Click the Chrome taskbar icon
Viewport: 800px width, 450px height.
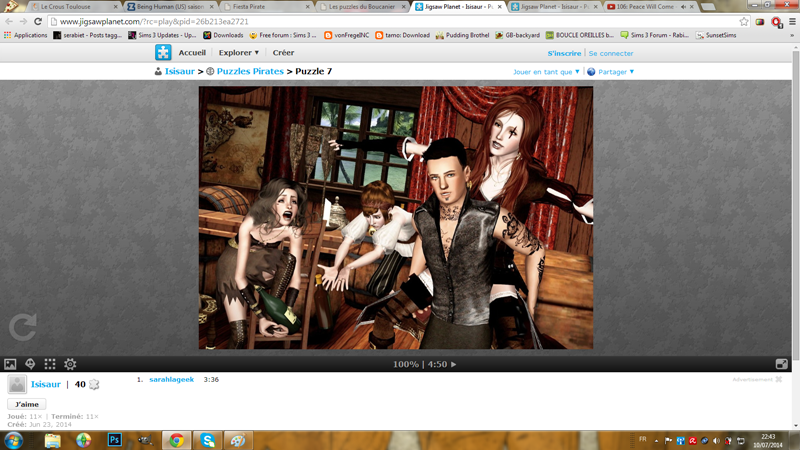tap(177, 440)
